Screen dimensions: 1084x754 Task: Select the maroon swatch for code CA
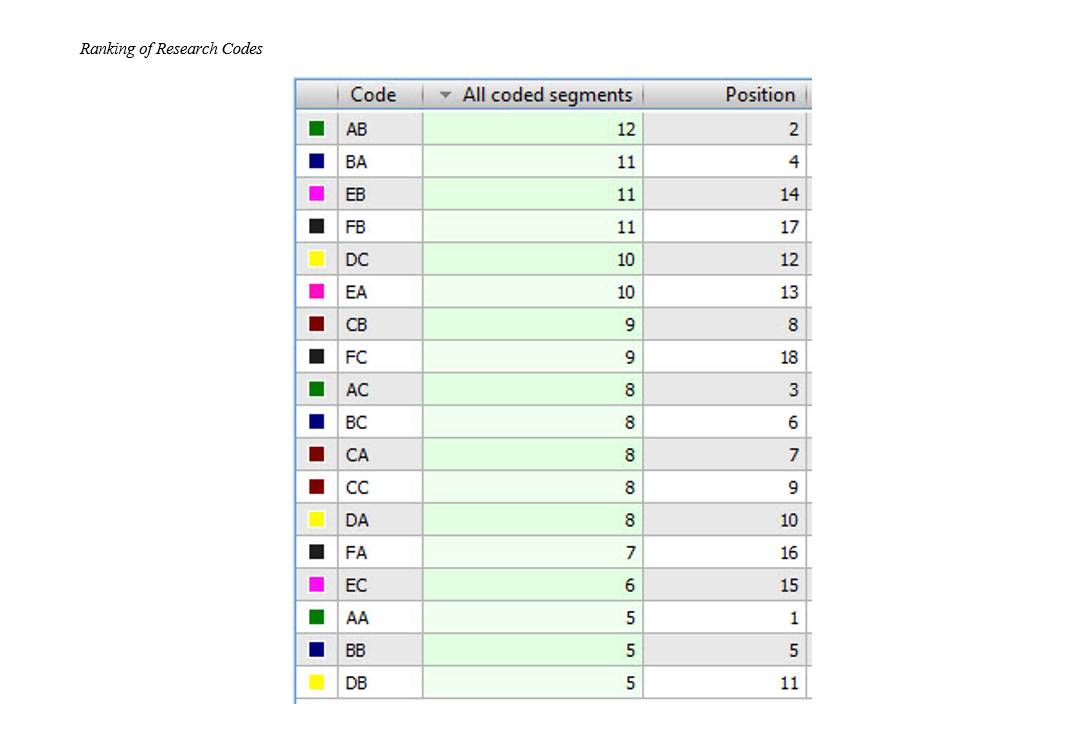(x=317, y=454)
